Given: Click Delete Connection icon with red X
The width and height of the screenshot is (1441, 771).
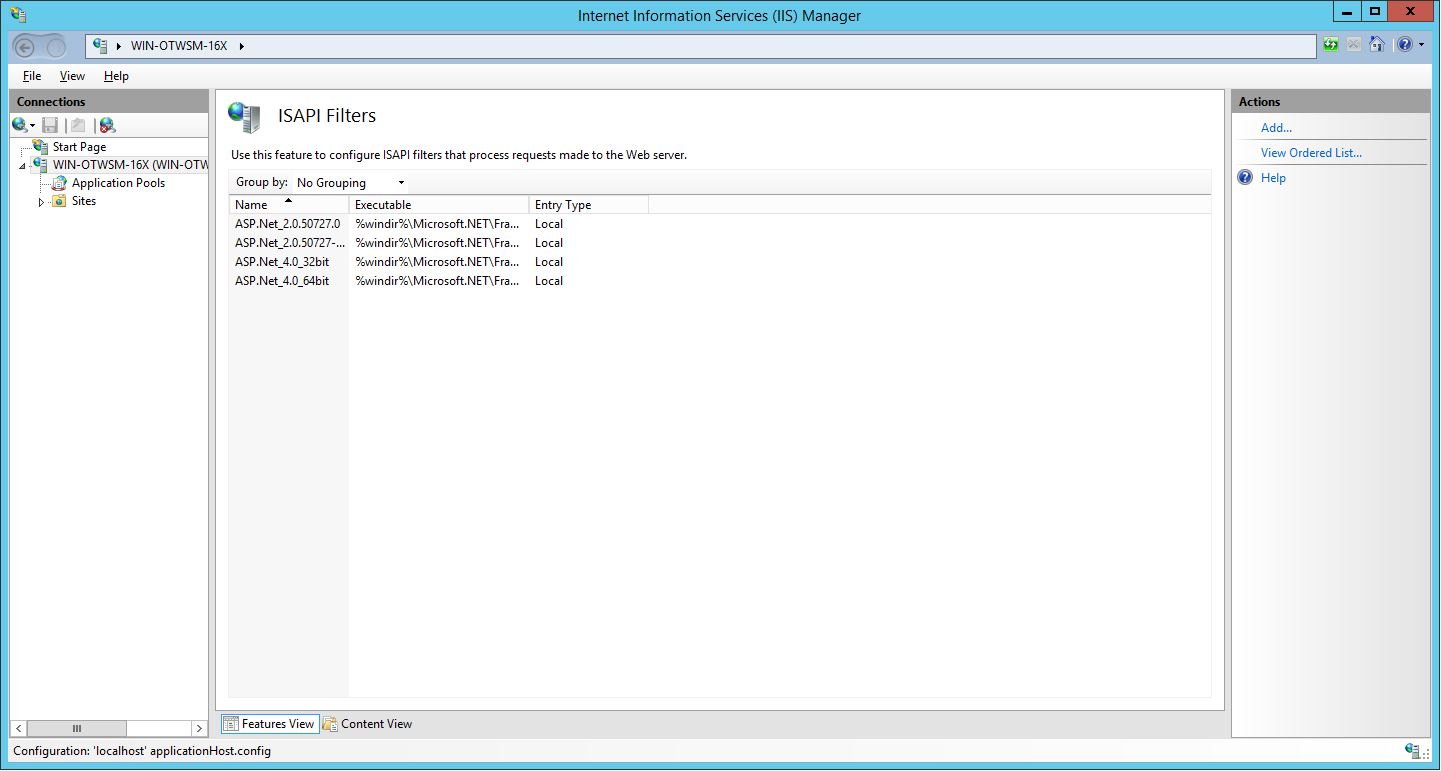Looking at the screenshot, I should pyautogui.click(x=107, y=125).
